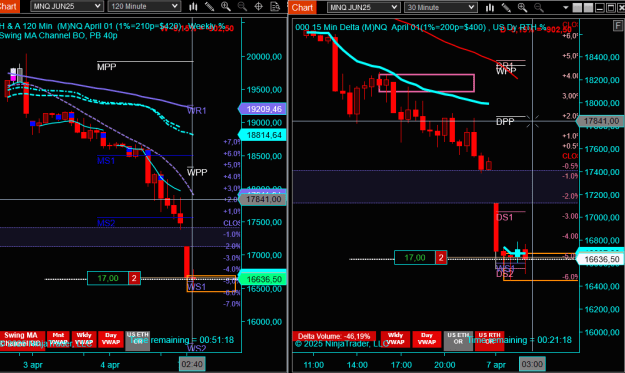Open the bar type icon on the 120 Minute chart
Viewport: 625px width, 373px height.
[193, 6]
